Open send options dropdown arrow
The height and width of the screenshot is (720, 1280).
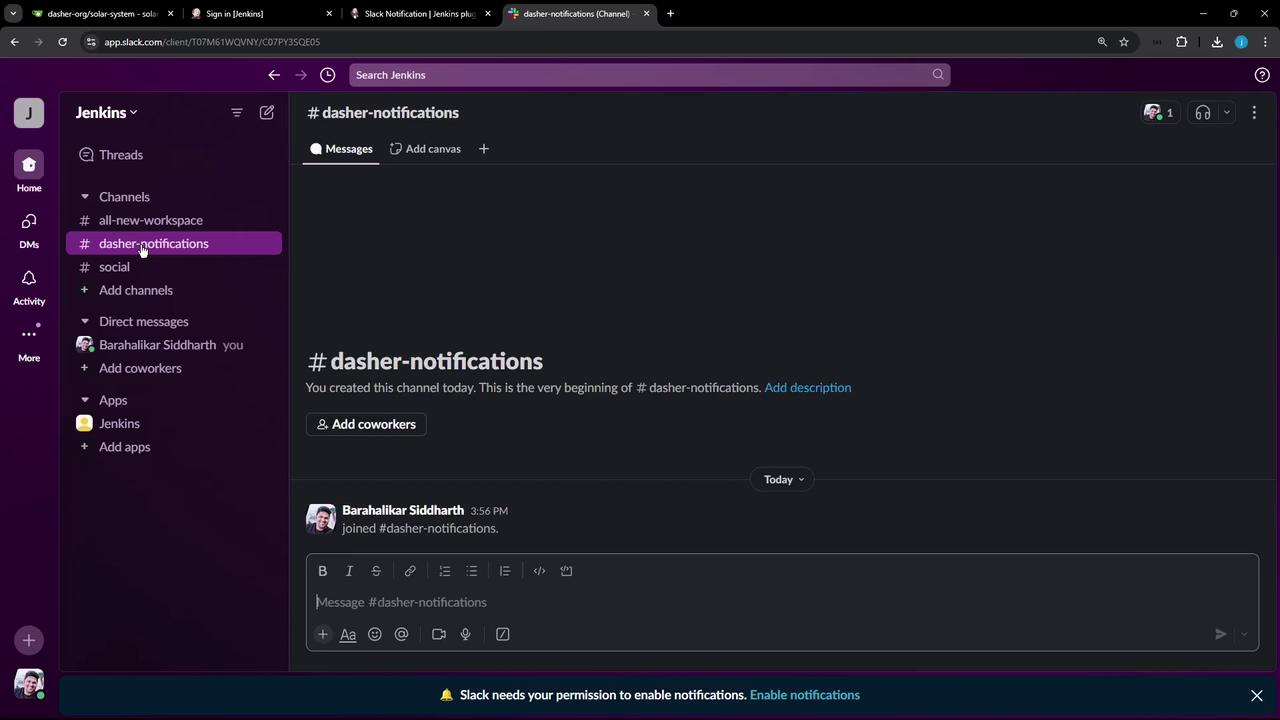(x=1244, y=634)
